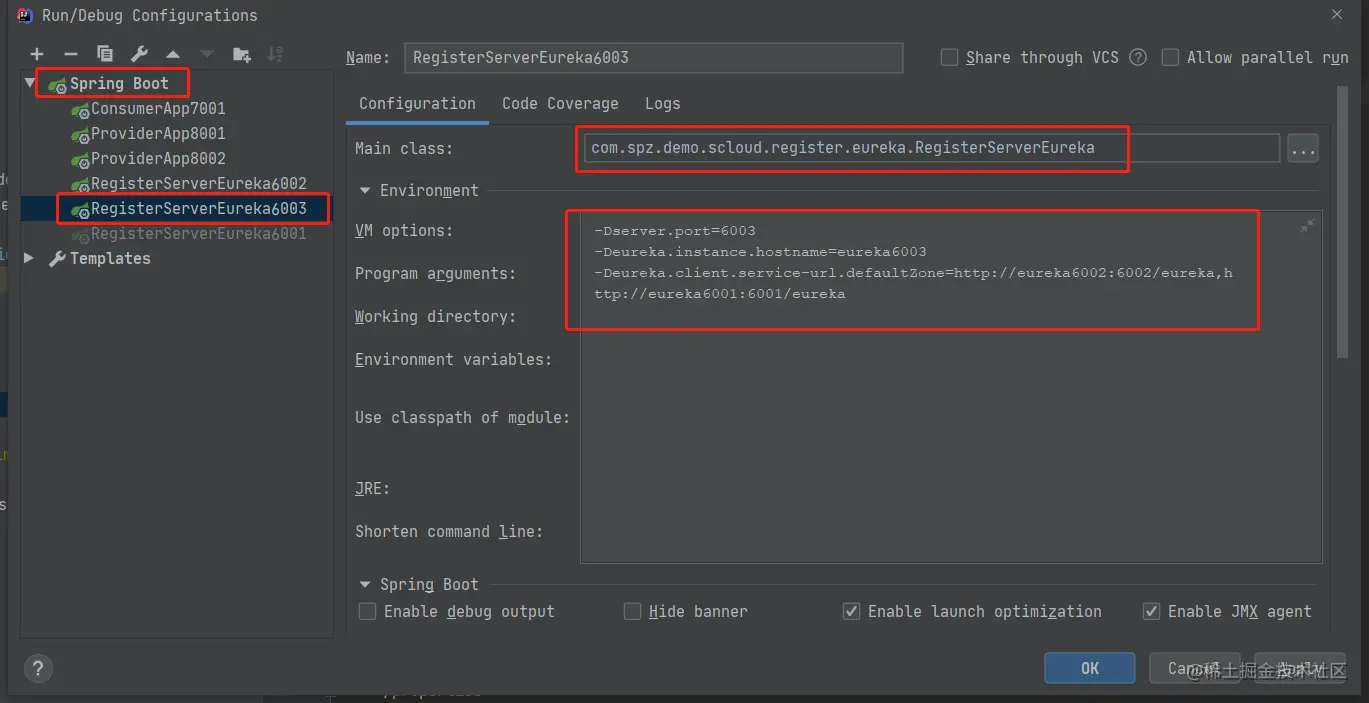
Task: Click -Dserver.port=6003 line
Action: (675, 230)
